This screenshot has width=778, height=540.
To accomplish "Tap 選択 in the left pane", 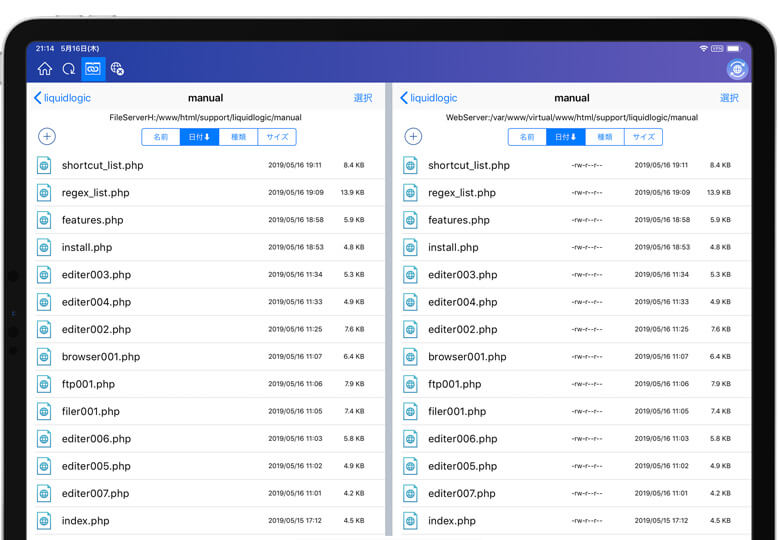I will click(363, 98).
